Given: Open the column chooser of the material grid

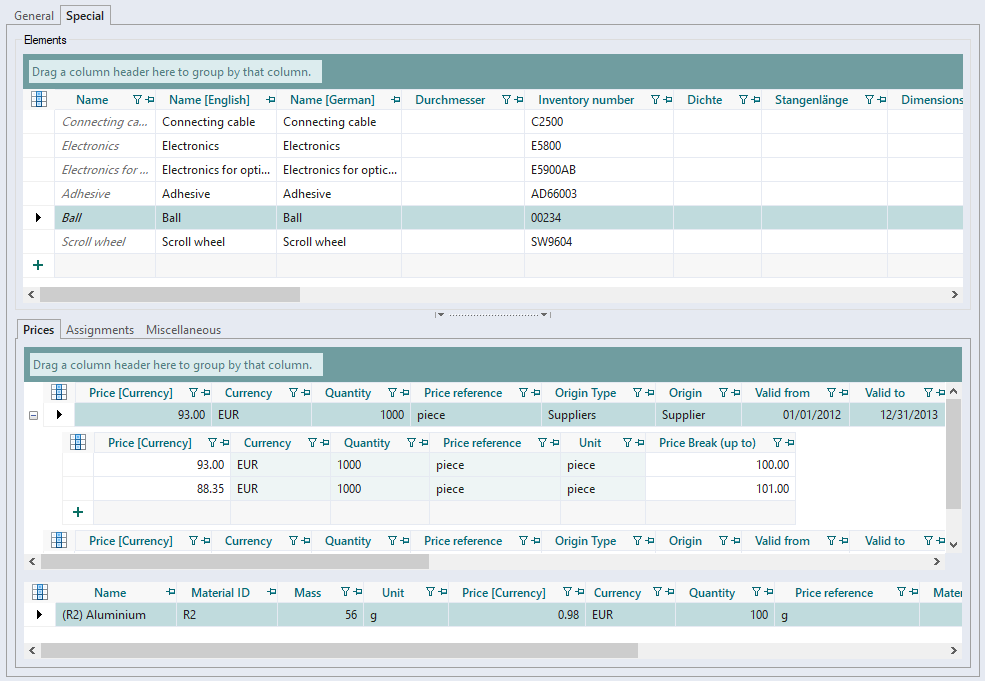Looking at the screenshot, I should click(x=39, y=592).
